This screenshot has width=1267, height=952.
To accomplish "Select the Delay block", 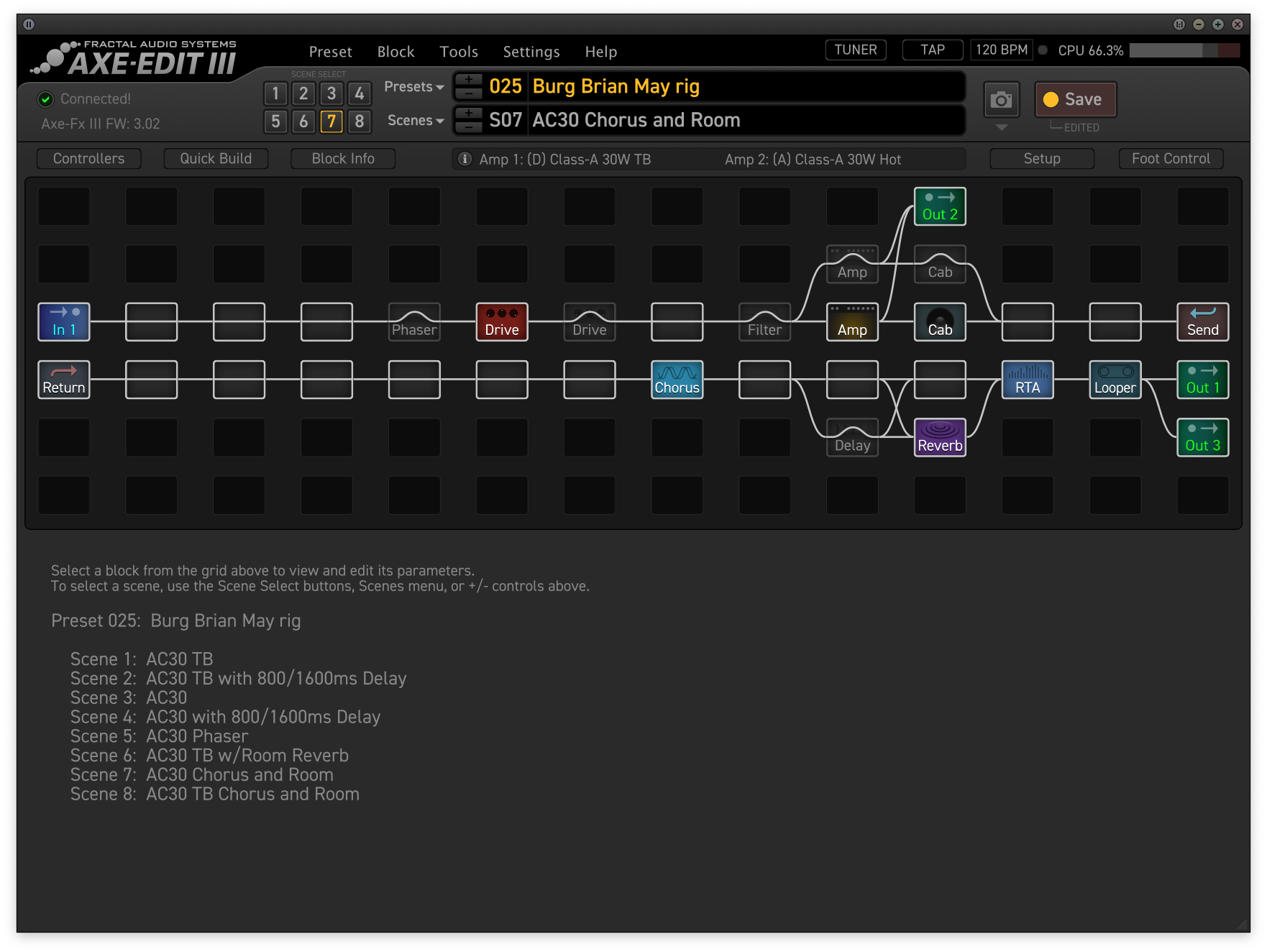I will coord(852,437).
